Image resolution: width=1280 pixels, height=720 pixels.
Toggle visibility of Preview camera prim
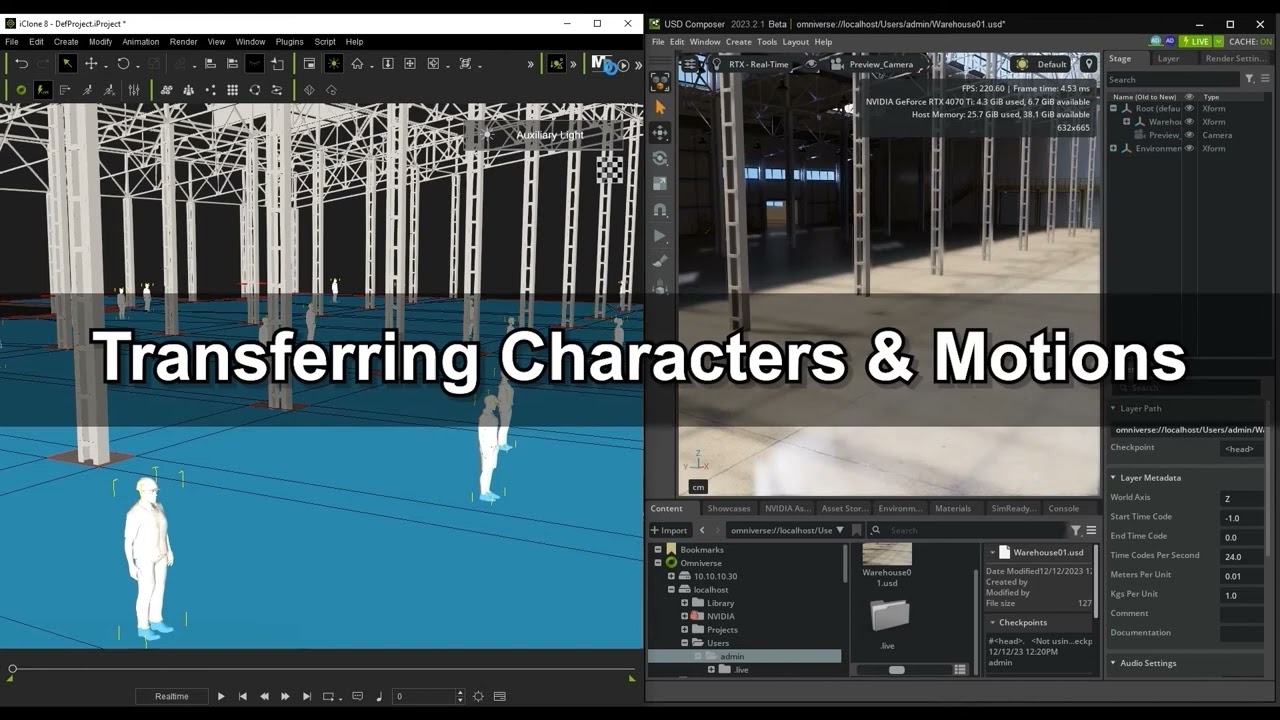coord(1189,135)
